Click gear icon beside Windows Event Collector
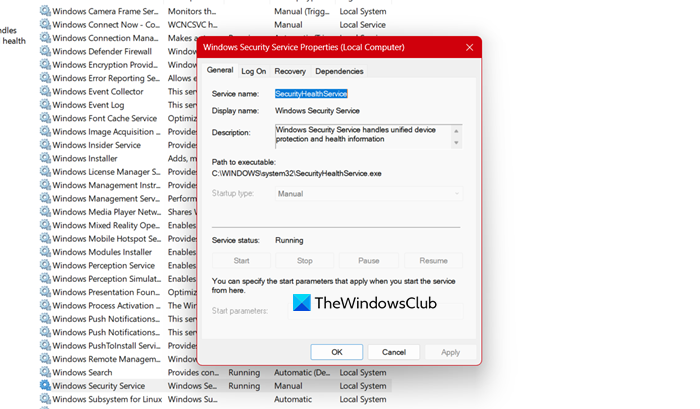The height and width of the screenshot is (409, 700). 45,91
